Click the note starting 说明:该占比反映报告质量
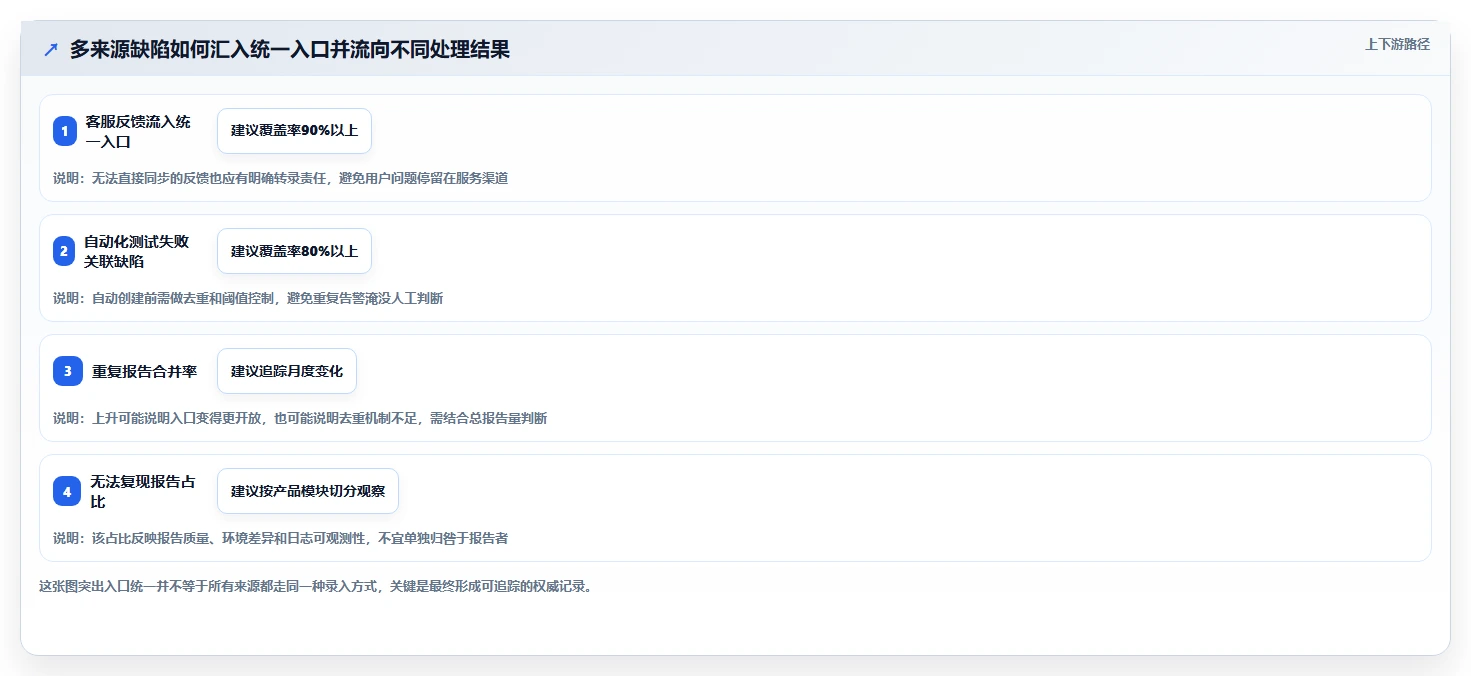Screen dimensions: 1471x676 281,538
